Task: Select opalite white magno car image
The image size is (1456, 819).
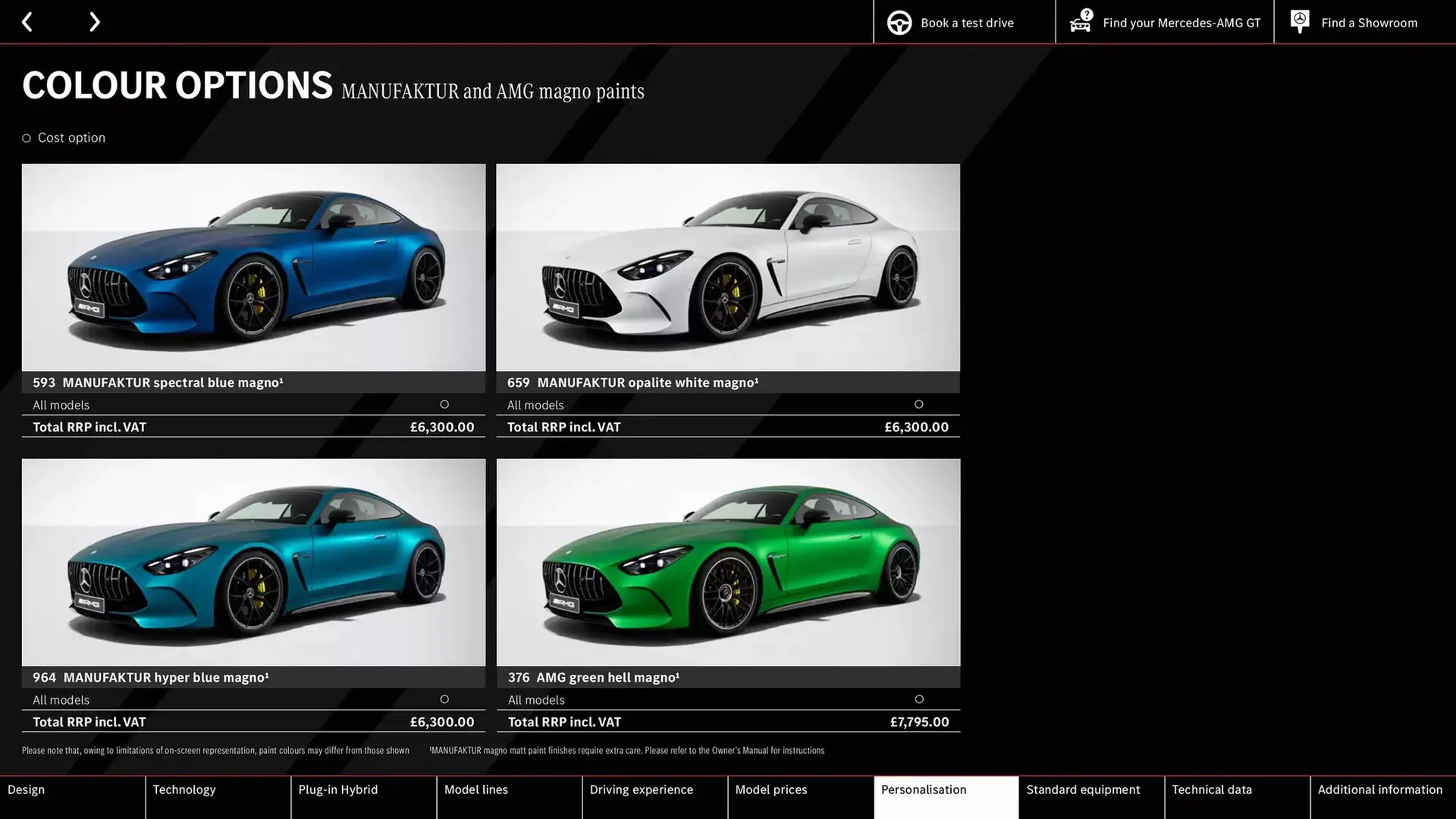Action: [728, 267]
